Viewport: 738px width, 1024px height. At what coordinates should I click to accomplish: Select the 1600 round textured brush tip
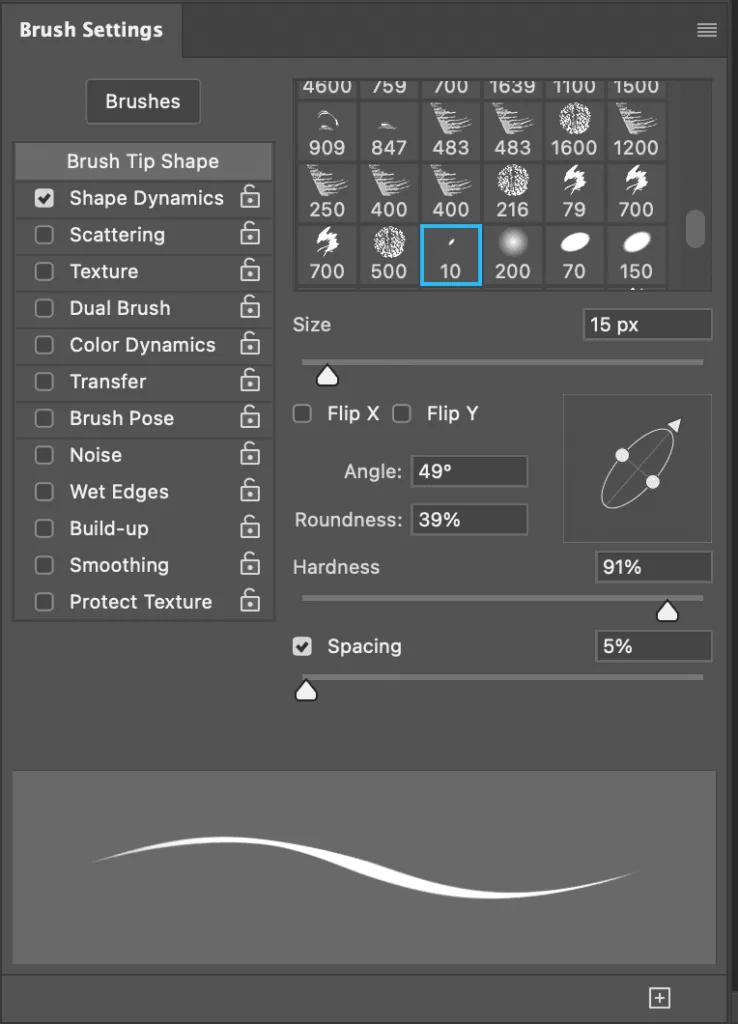[574, 132]
